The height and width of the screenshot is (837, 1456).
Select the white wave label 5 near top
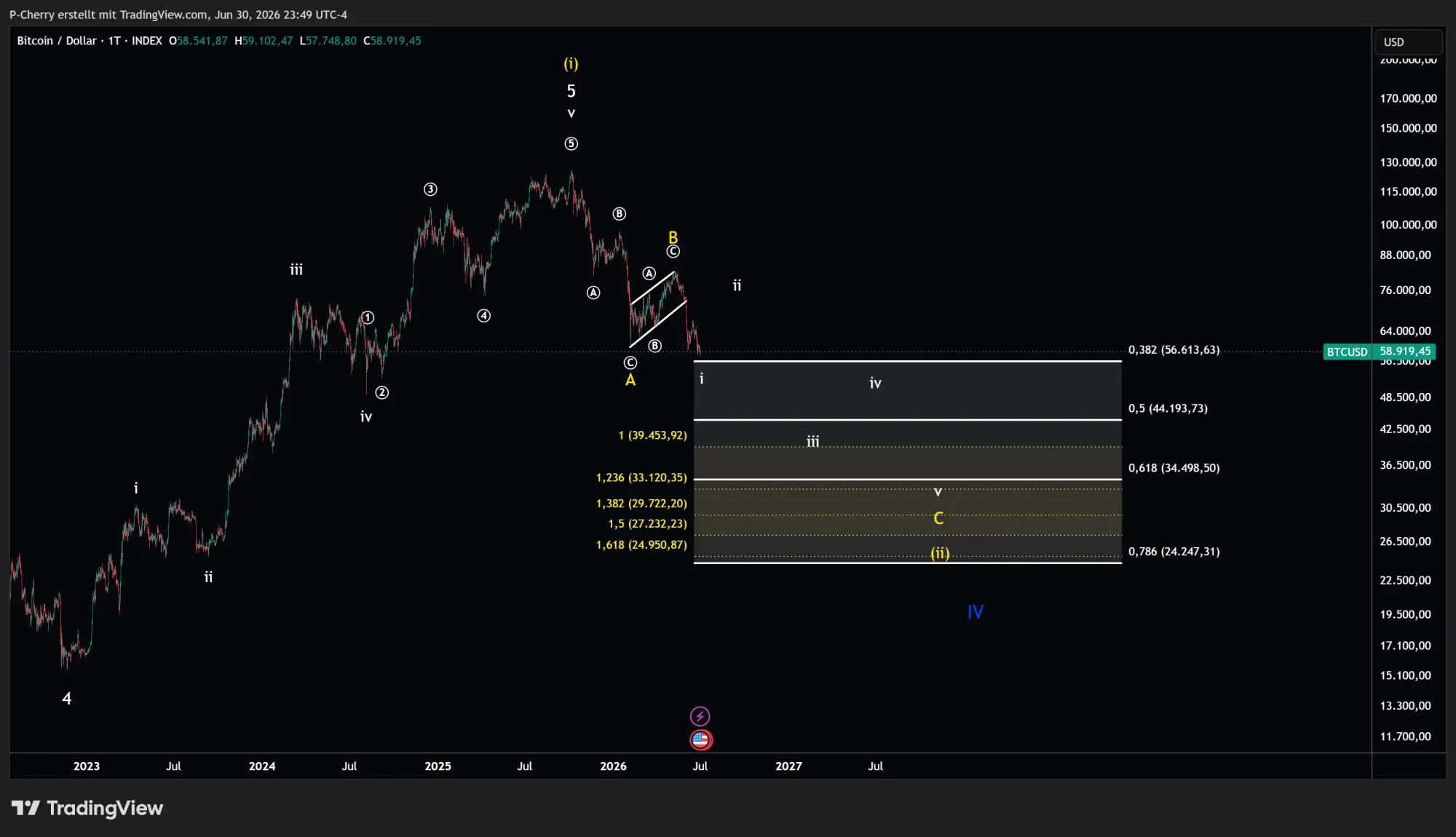pyautogui.click(x=571, y=91)
